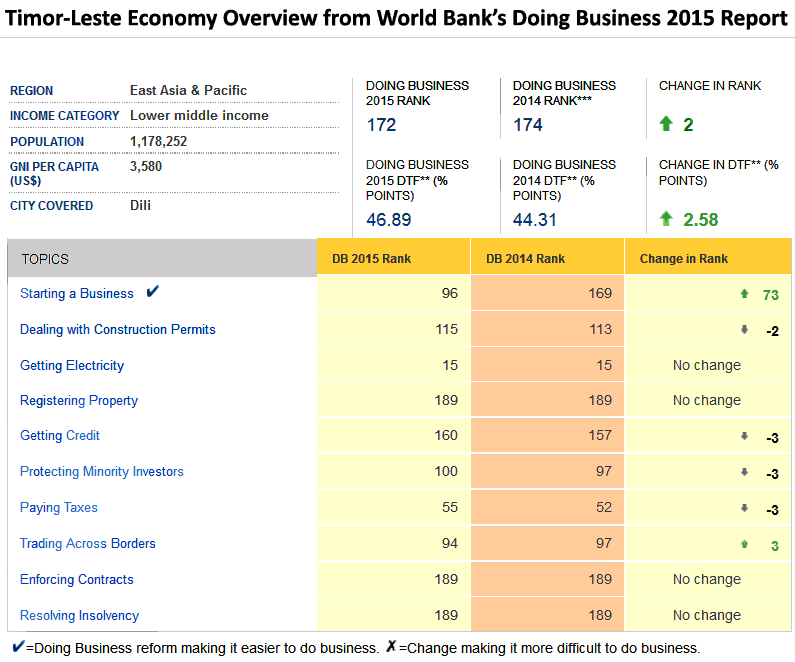Select the Getting Electricity topic
This screenshot has height=662, width=795.
pos(72,365)
